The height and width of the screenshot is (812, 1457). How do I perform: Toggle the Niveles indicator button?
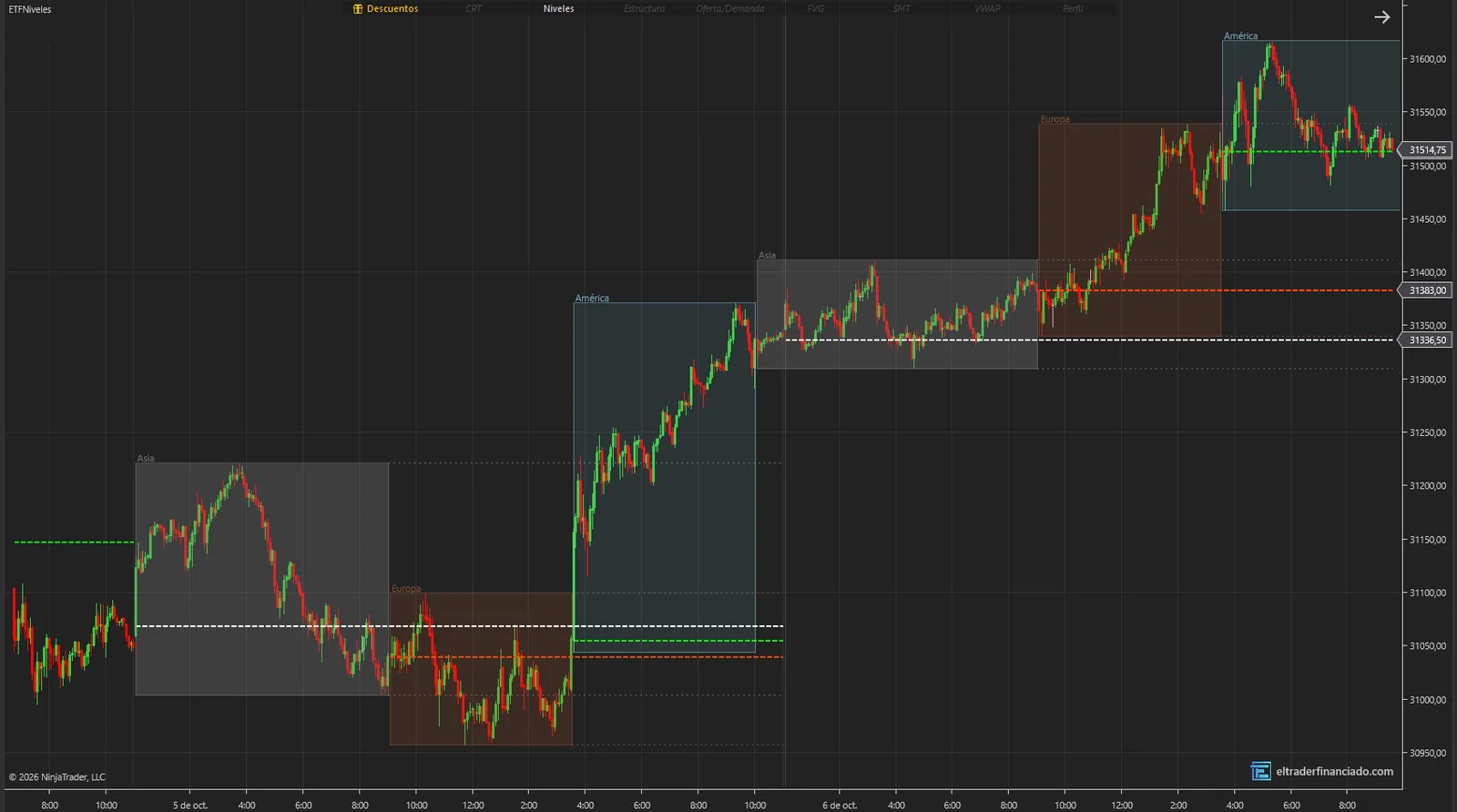pos(559,9)
